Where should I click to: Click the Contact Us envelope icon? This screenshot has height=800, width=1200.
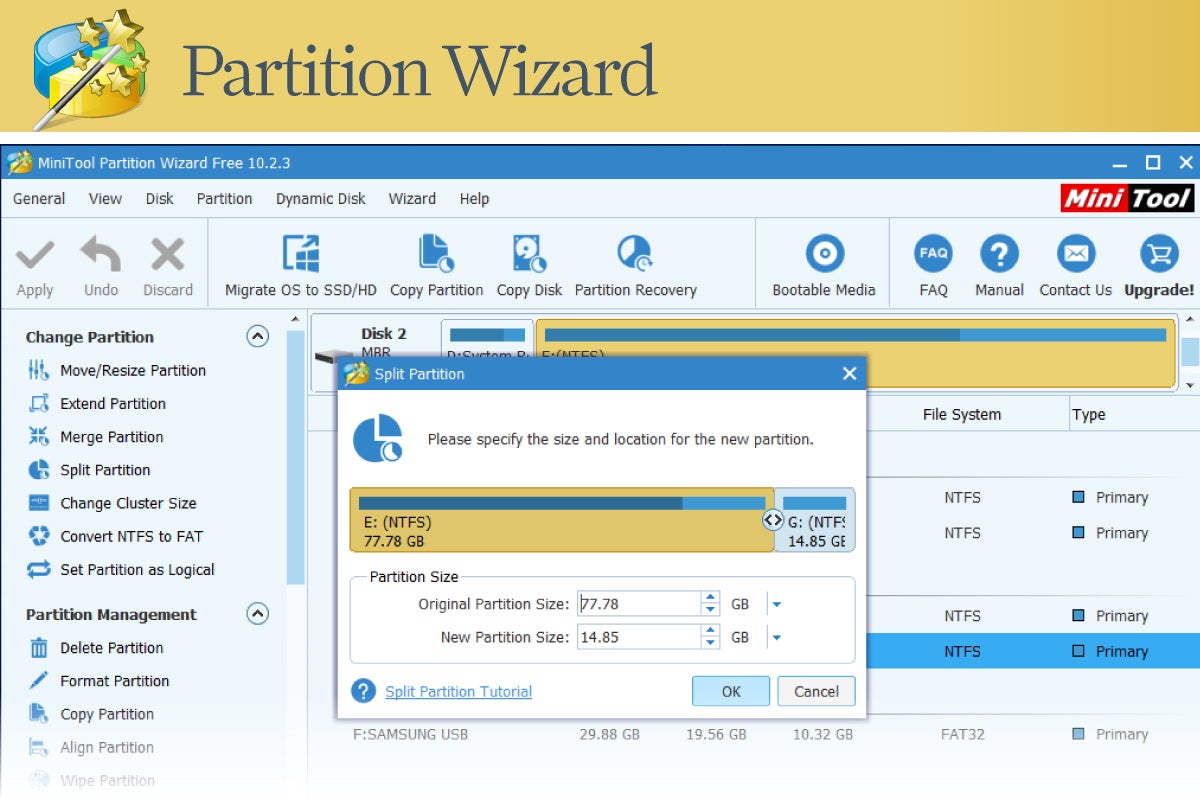click(x=1075, y=253)
